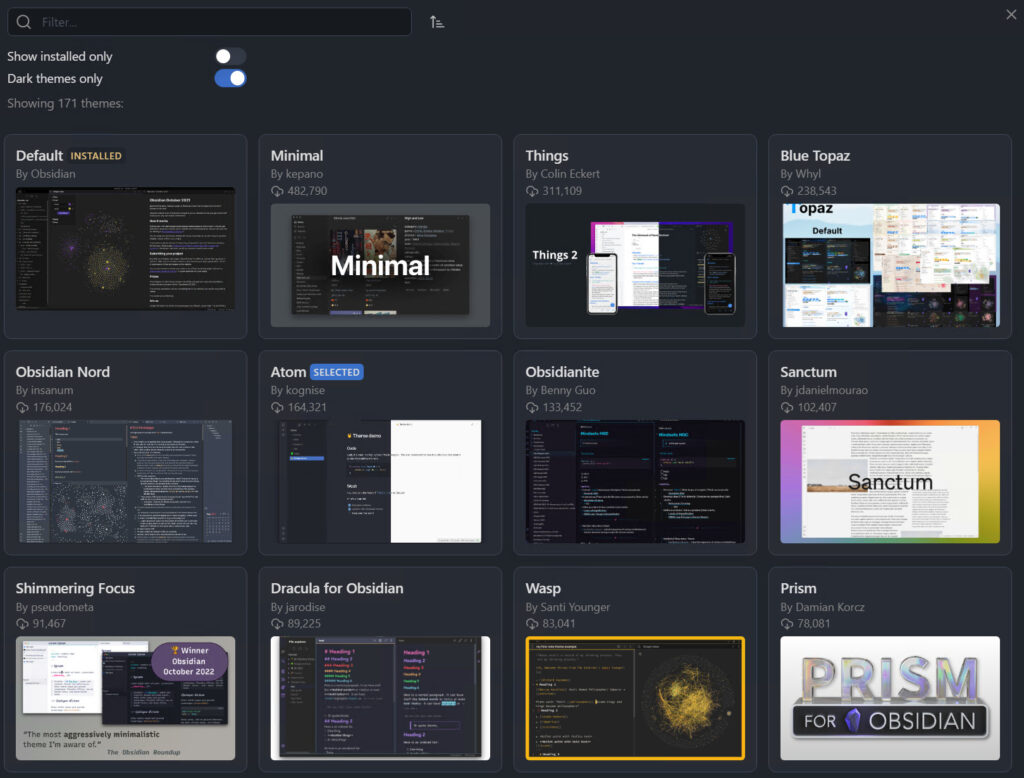This screenshot has width=1024, height=778.
Task: Click the Shimmering Focus preview image
Action: coord(125,698)
